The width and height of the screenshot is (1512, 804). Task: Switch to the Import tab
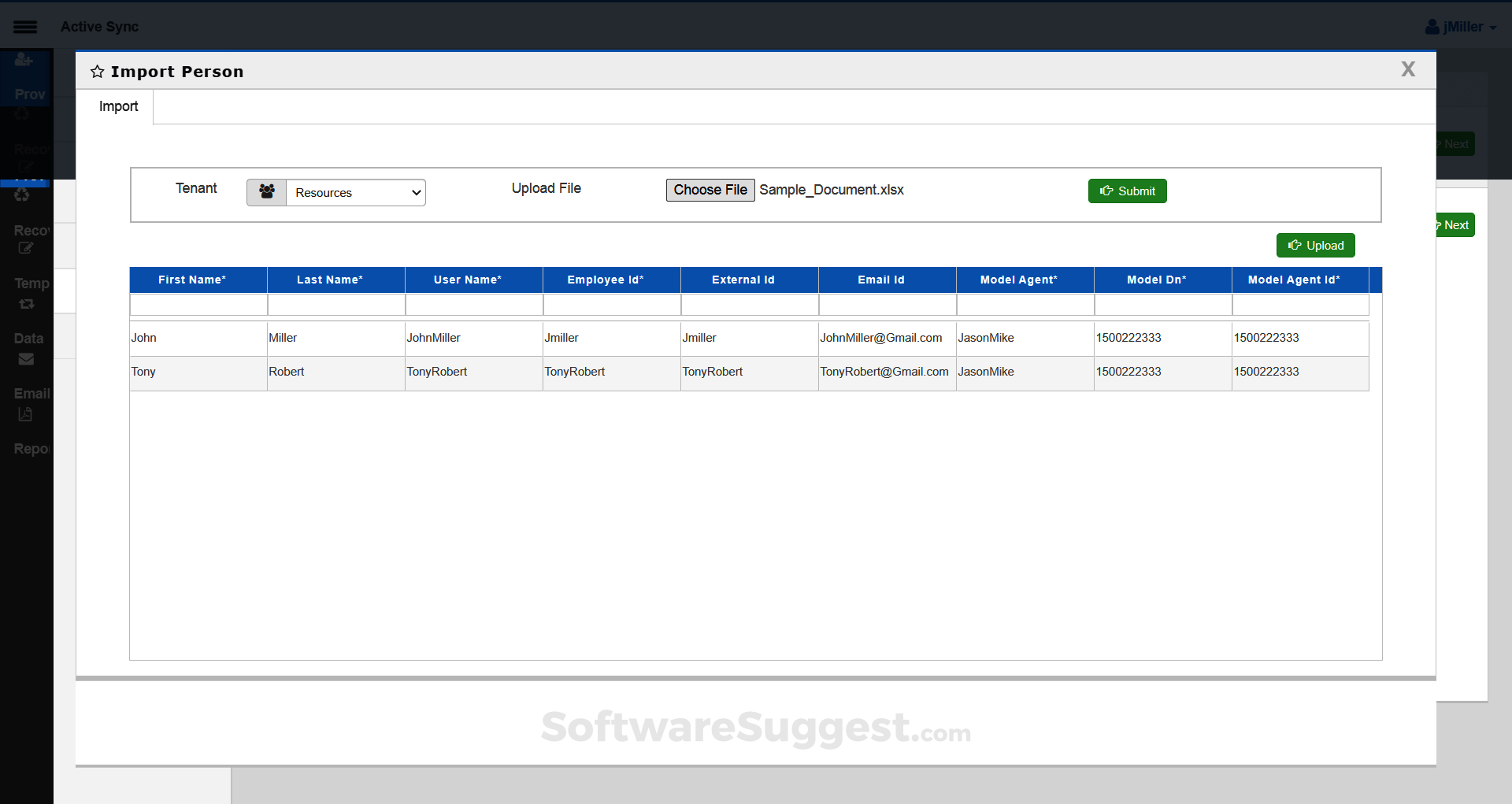pyautogui.click(x=118, y=106)
